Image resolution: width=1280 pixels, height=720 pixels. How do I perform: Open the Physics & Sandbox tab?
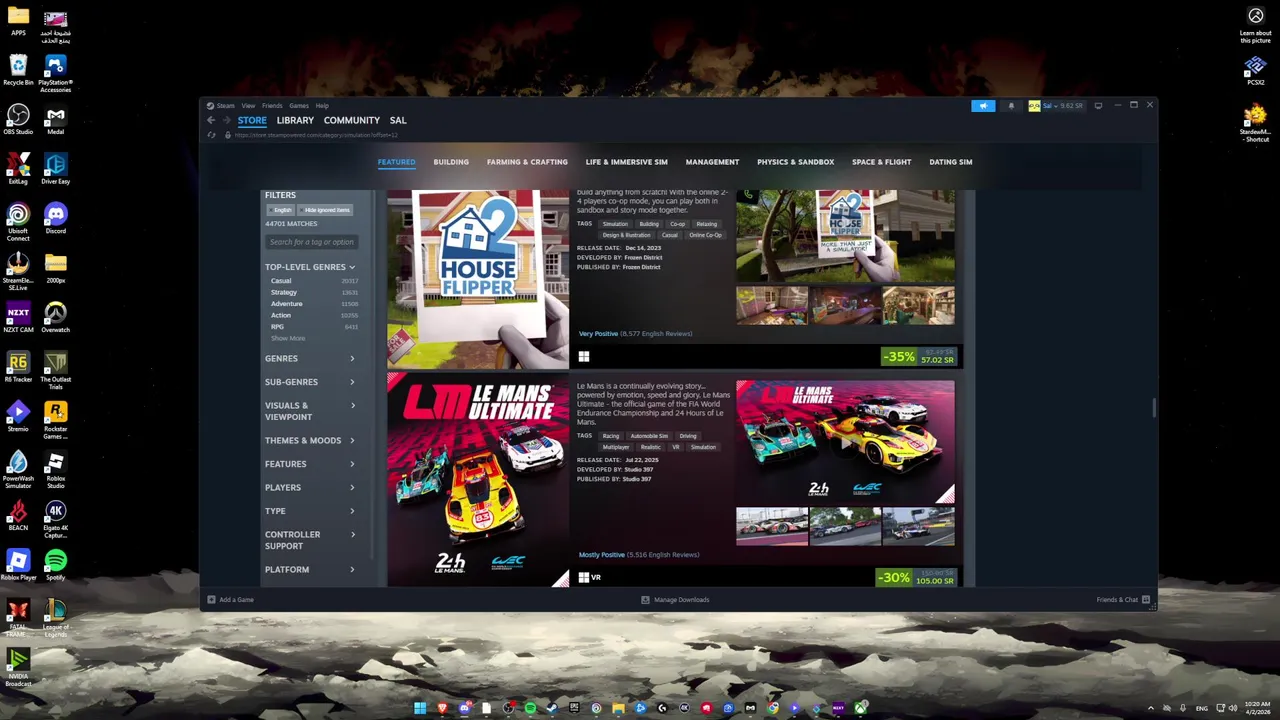[x=795, y=162]
